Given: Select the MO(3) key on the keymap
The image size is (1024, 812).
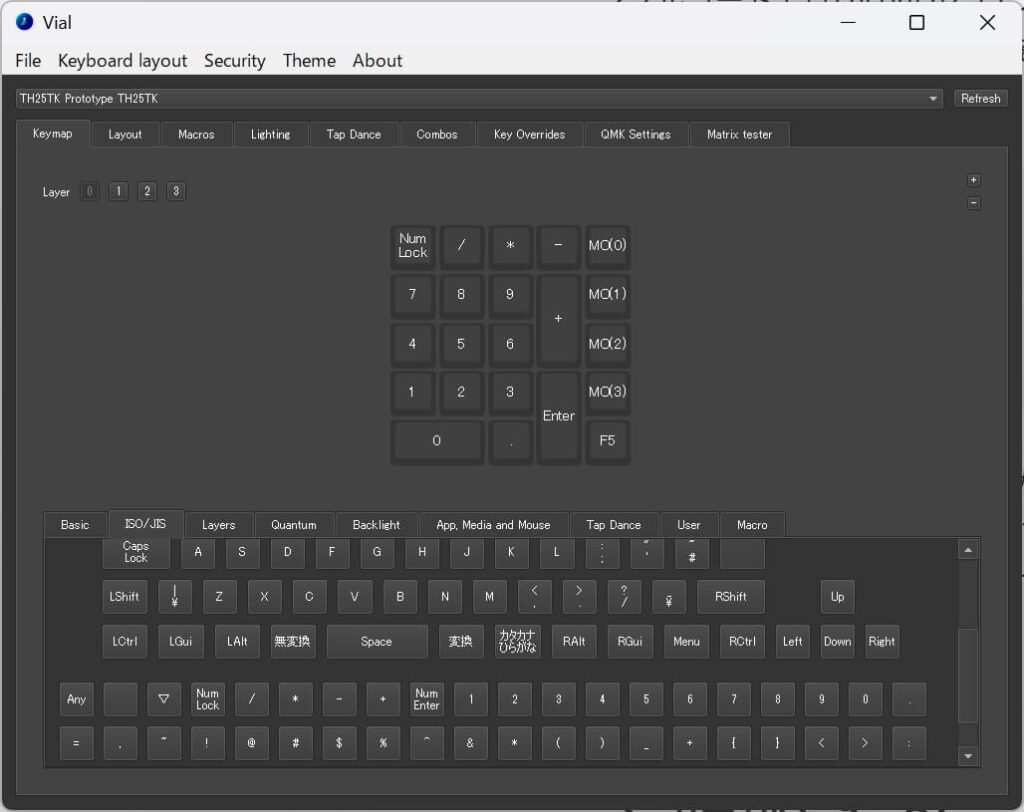Looking at the screenshot, I should (607, 393).
